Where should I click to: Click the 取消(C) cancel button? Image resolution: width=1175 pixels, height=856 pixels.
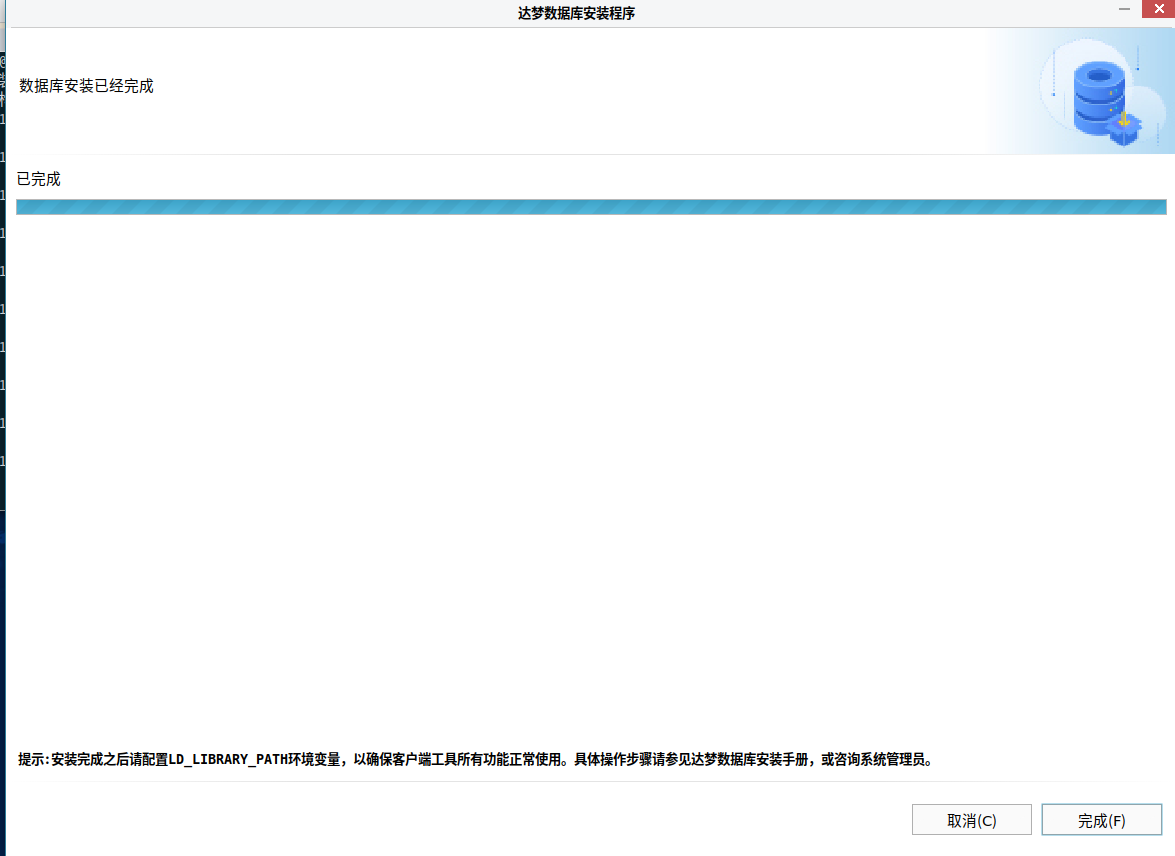(x=971, y=820)
